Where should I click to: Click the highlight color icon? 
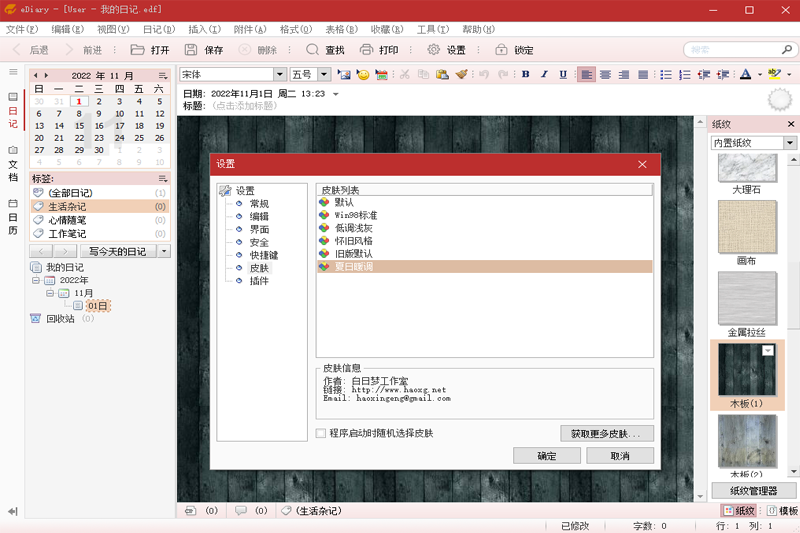pos(774,74)
